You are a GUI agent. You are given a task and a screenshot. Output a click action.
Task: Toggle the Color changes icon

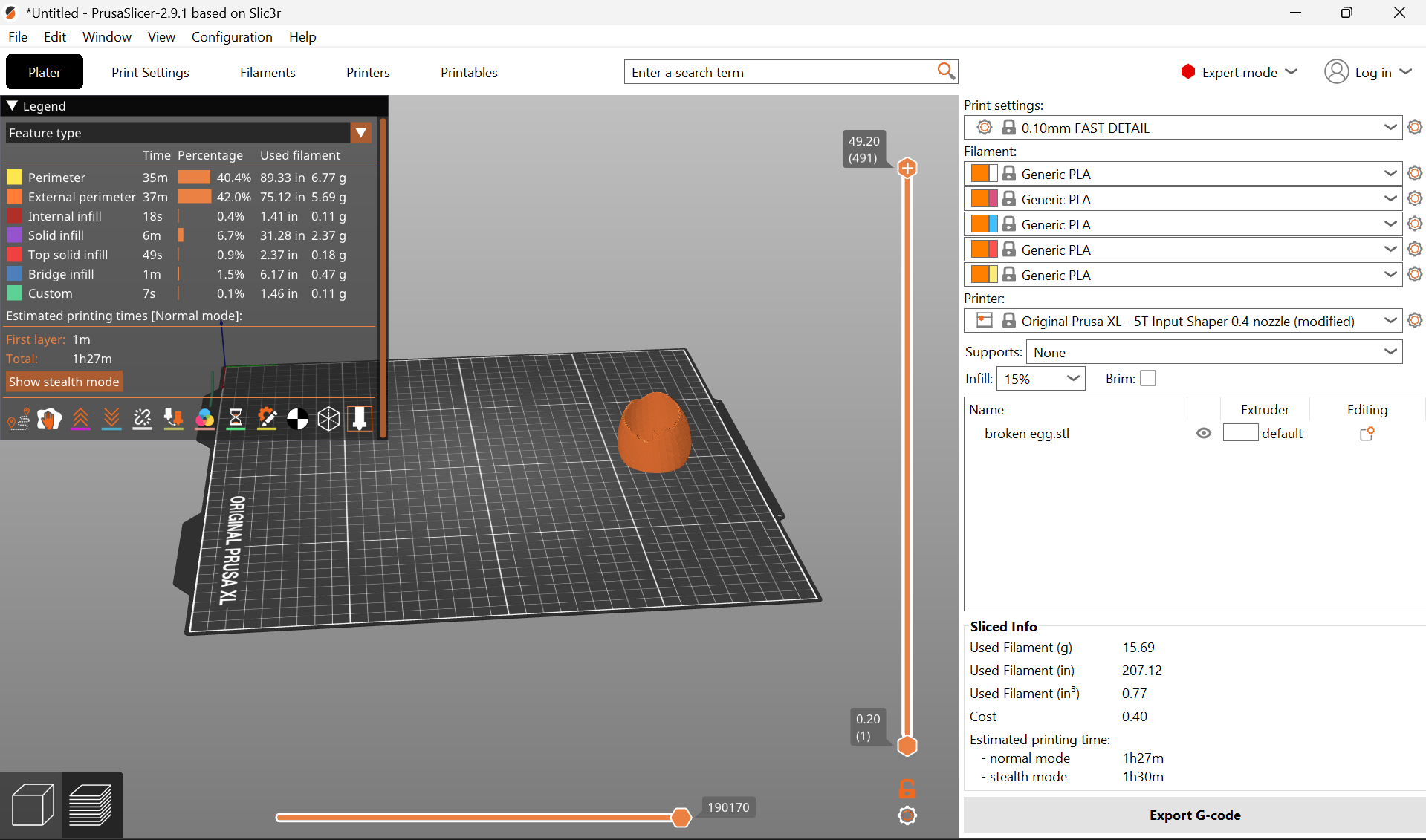[204, 420]
